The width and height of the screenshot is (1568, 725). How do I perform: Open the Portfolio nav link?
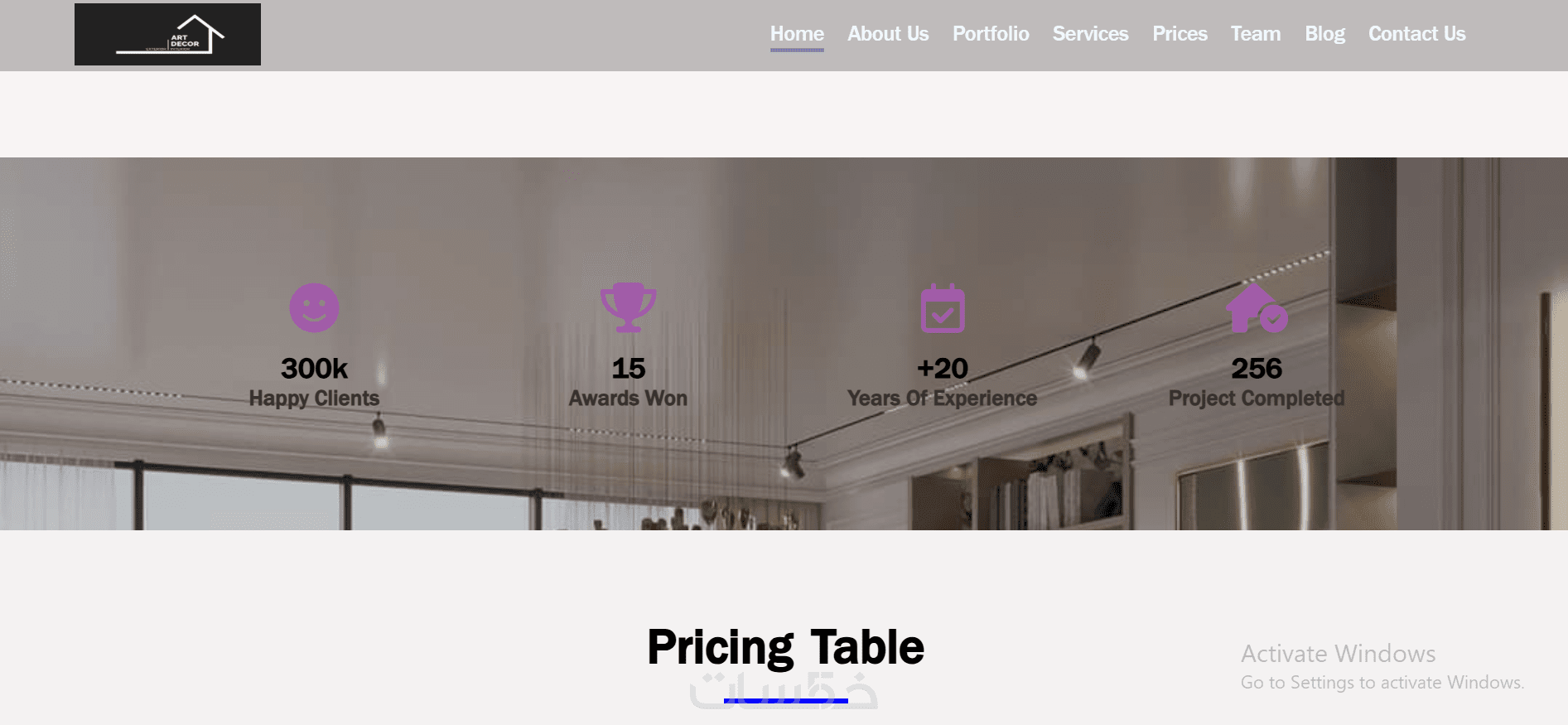click(991, 34)
